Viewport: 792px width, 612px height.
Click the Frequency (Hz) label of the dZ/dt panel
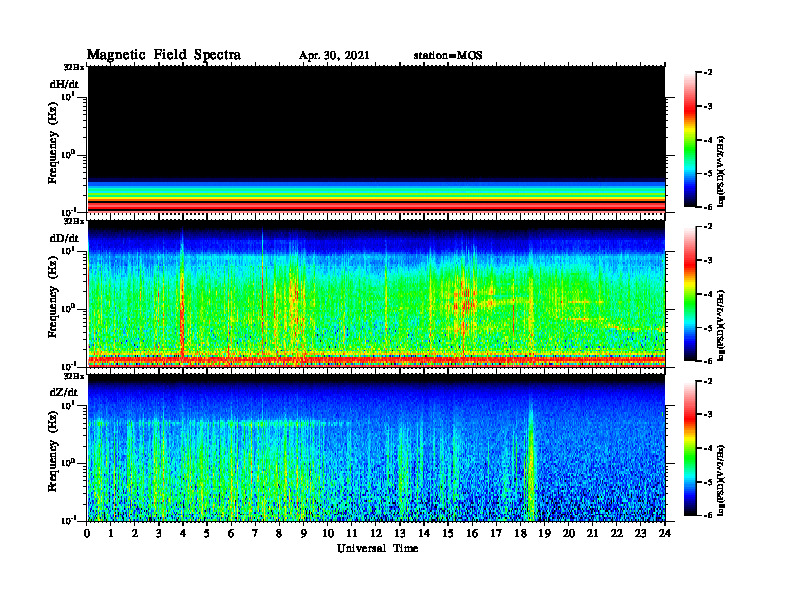(53, 451)
